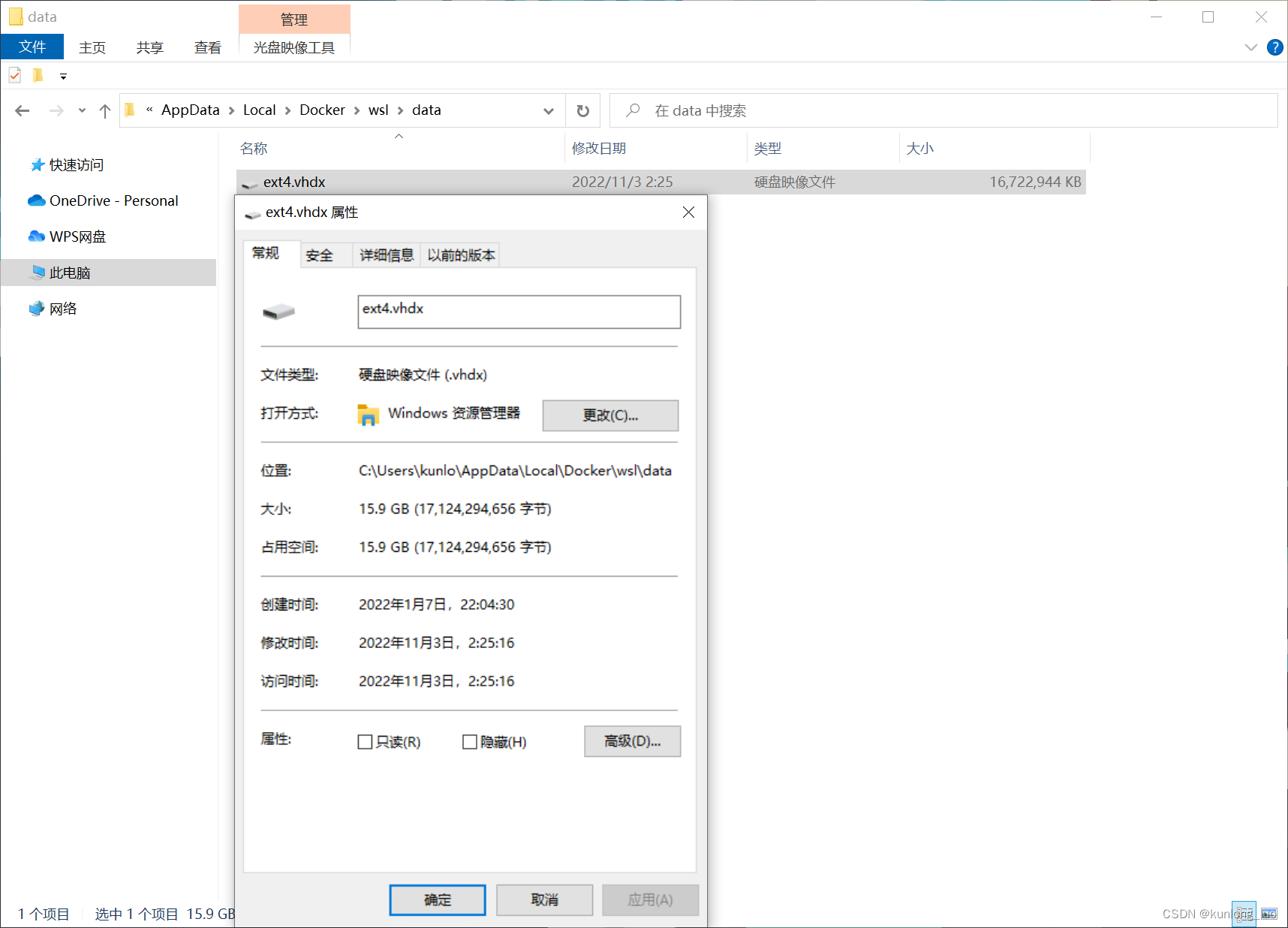Viewport: 1288px width, 928px height.
Task: Click the Help question mark icon
Action: pos(1274,47)
